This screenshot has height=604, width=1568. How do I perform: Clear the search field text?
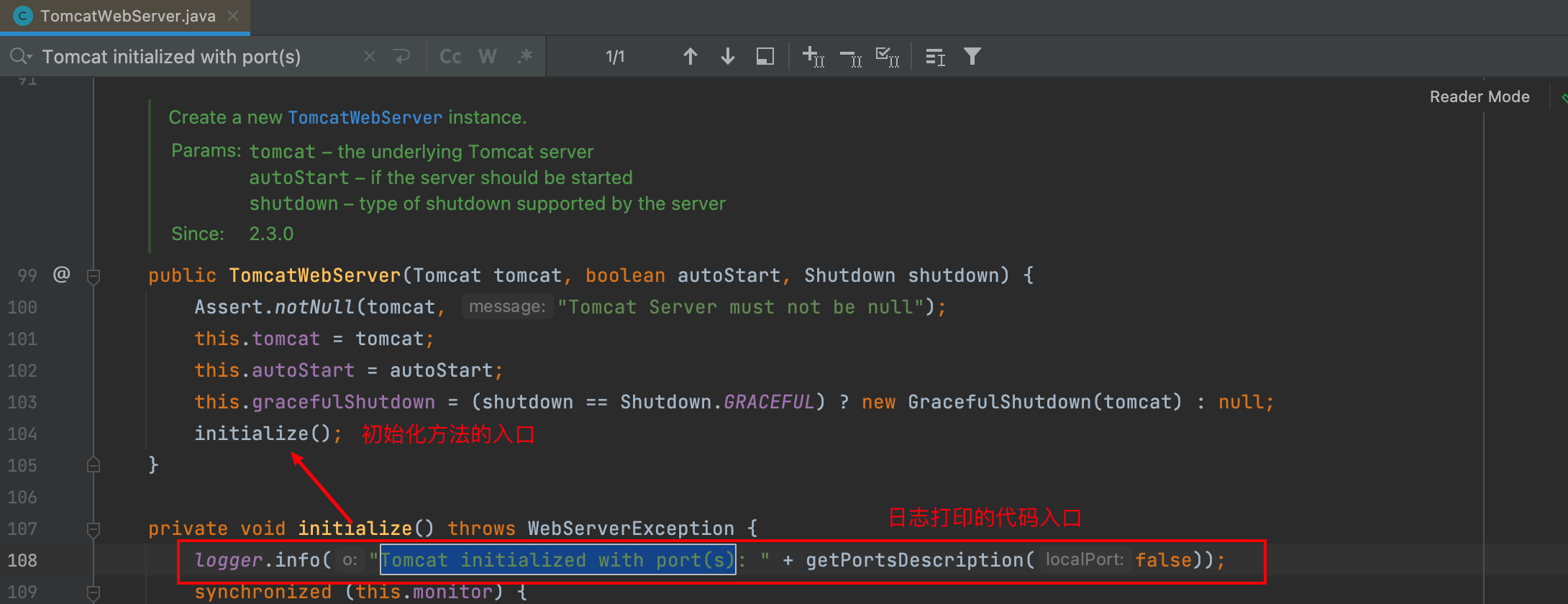point(370,56)
